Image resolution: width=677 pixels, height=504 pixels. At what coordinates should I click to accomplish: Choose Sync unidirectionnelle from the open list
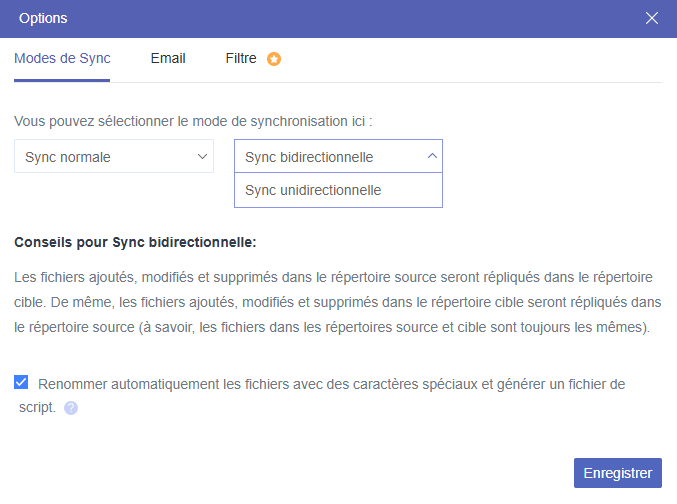313,190
